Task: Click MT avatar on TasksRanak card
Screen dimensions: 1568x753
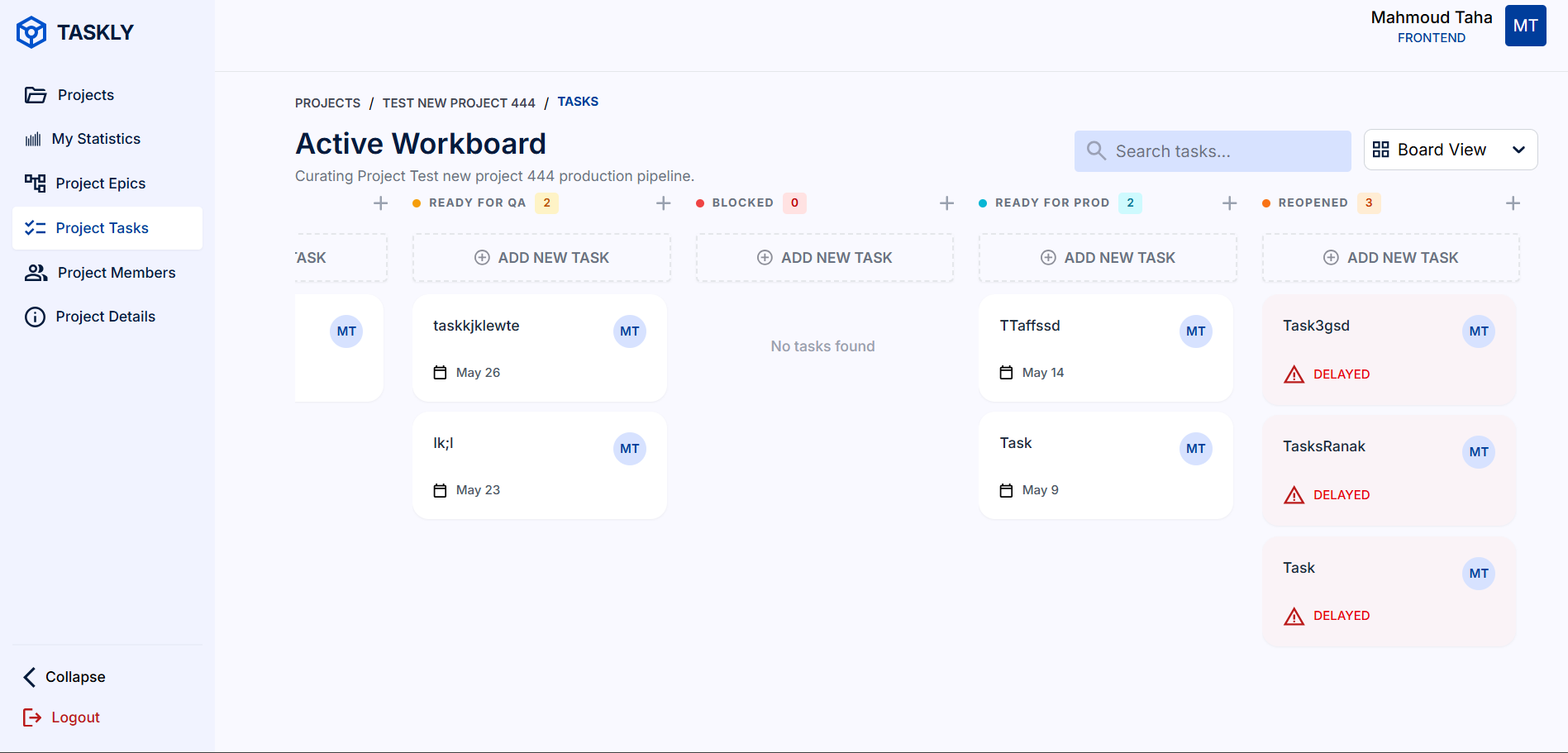Action: pyautogui.click(x=1479, y=452)
